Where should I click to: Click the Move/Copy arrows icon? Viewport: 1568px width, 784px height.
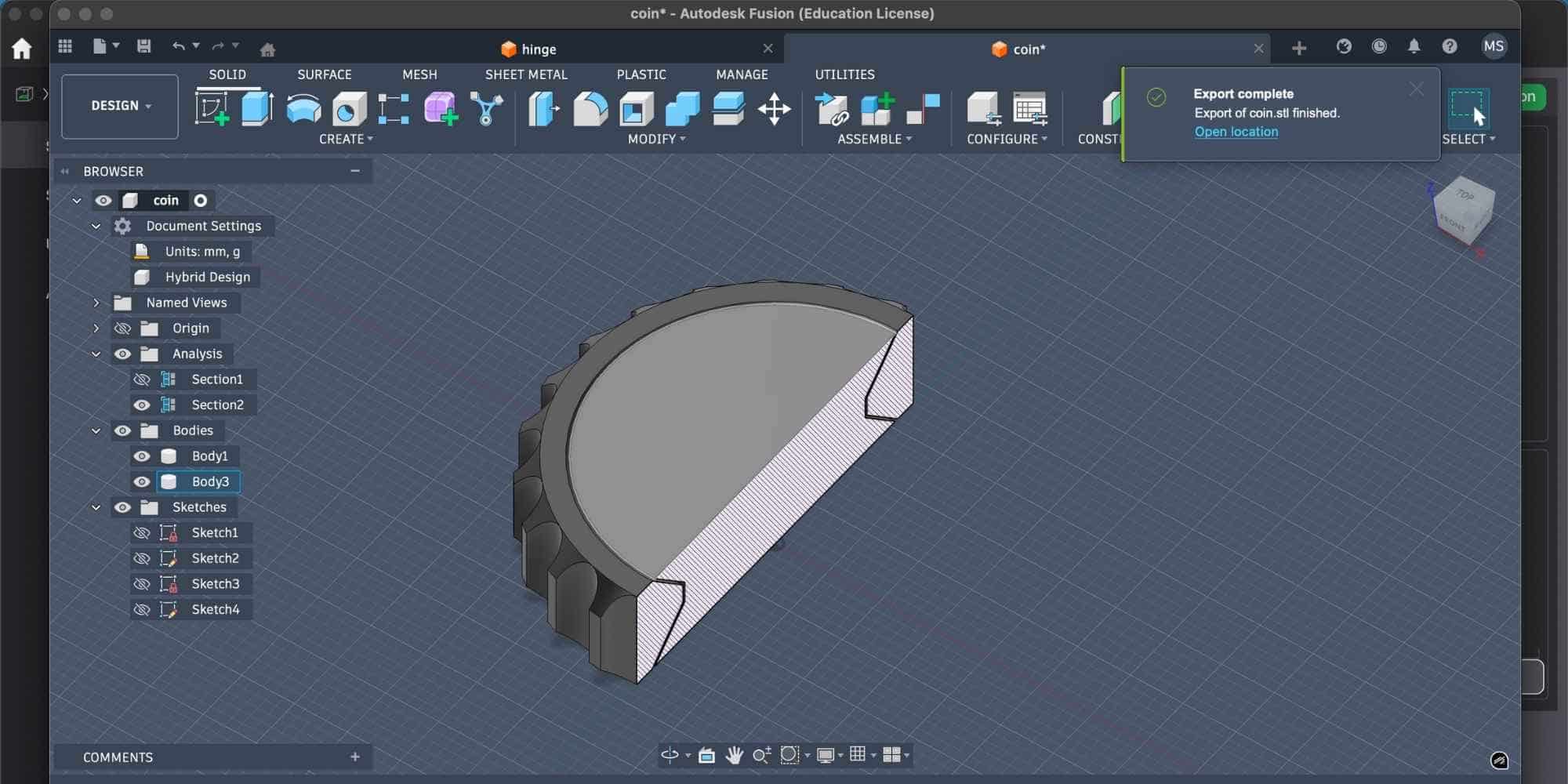pyautogui.click(x=774, y=108)
